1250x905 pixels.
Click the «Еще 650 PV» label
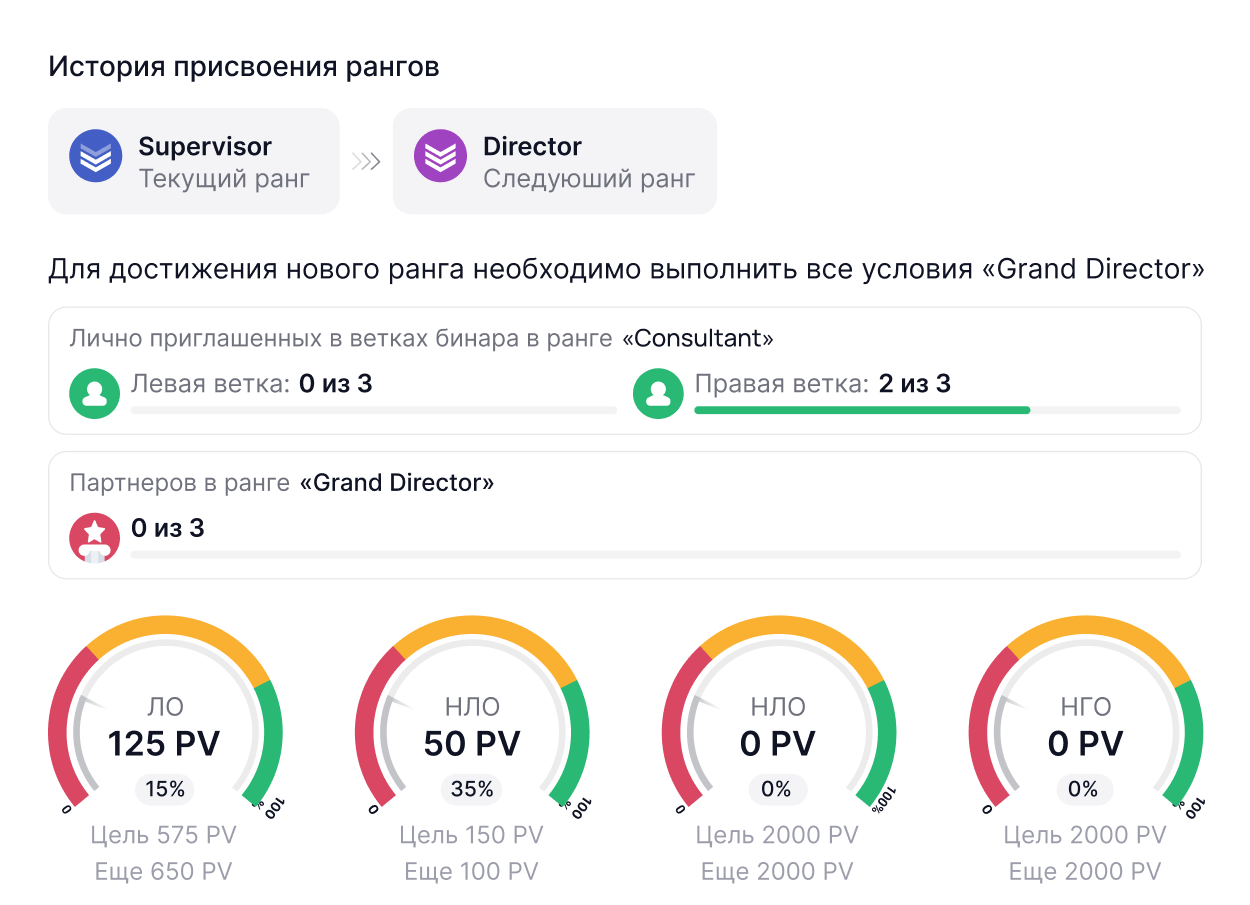(163, 870)
